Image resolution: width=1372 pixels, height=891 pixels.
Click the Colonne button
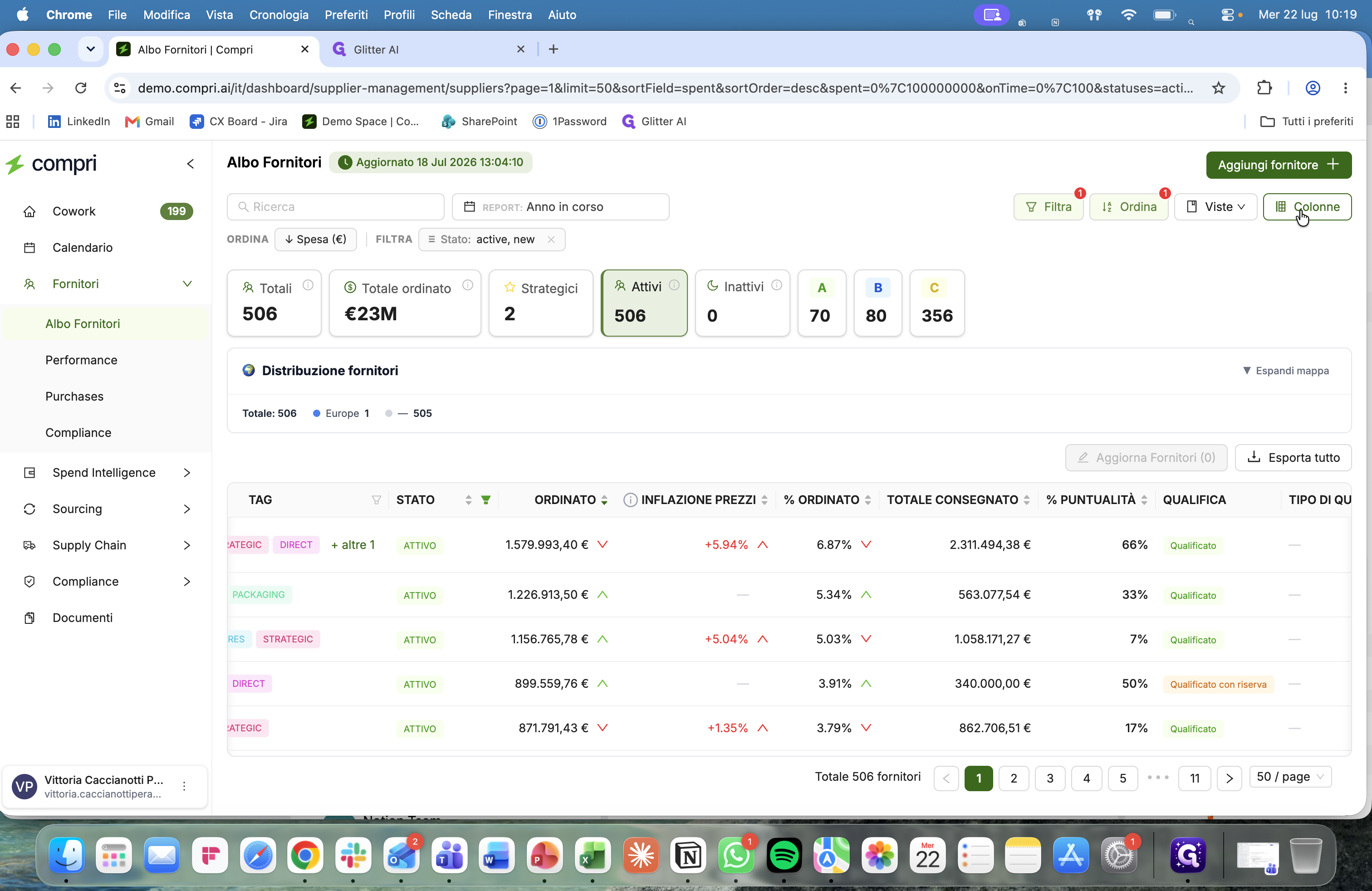1307,207
